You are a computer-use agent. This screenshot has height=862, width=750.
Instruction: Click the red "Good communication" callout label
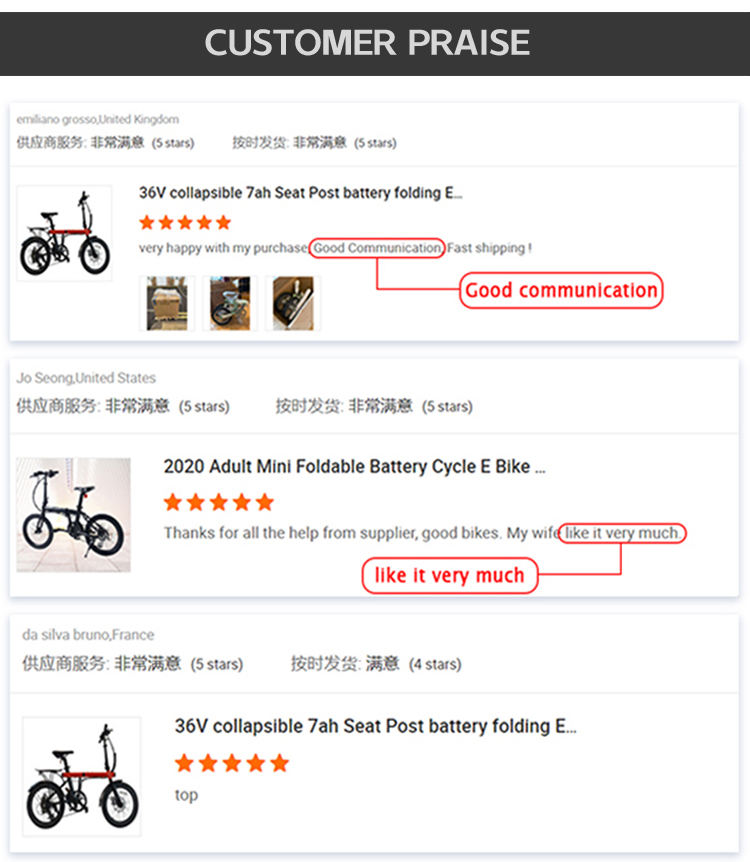pyautogui.click(x=561, y=291)
